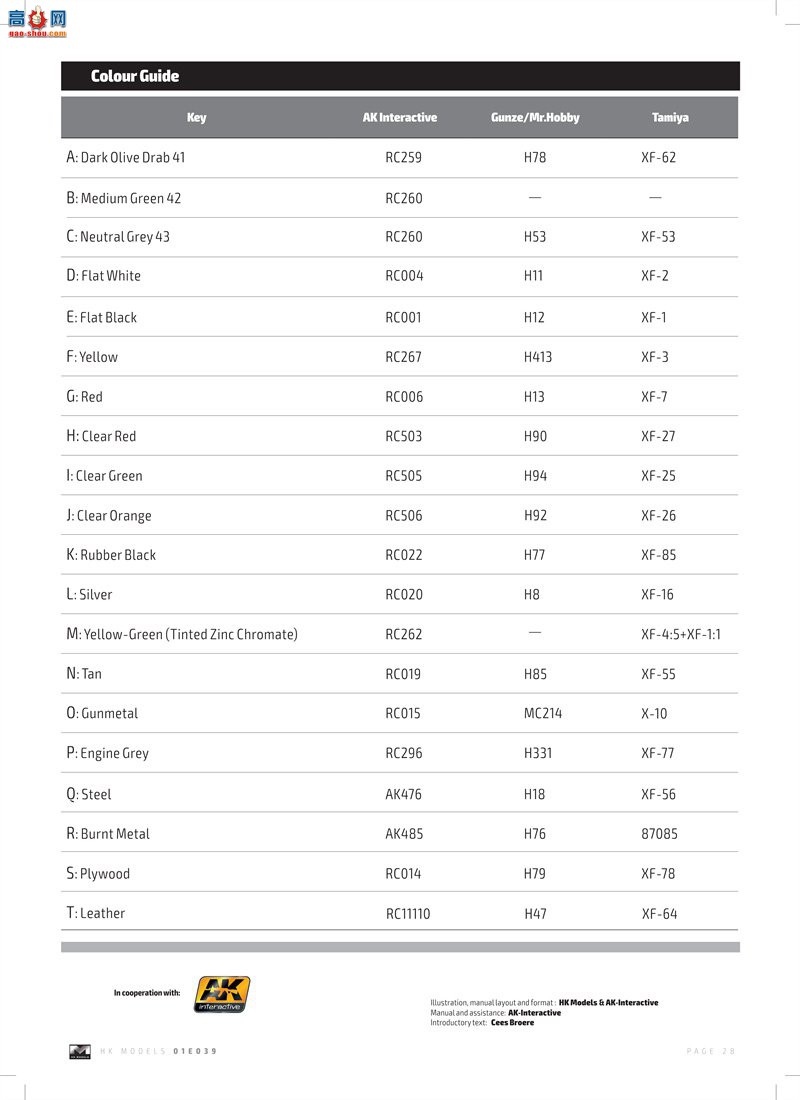The width and height of the screenshot is (800, 1100).
Task: Click the Dark Olive Drab 41 row label
Action: click(x=126, y=157)
